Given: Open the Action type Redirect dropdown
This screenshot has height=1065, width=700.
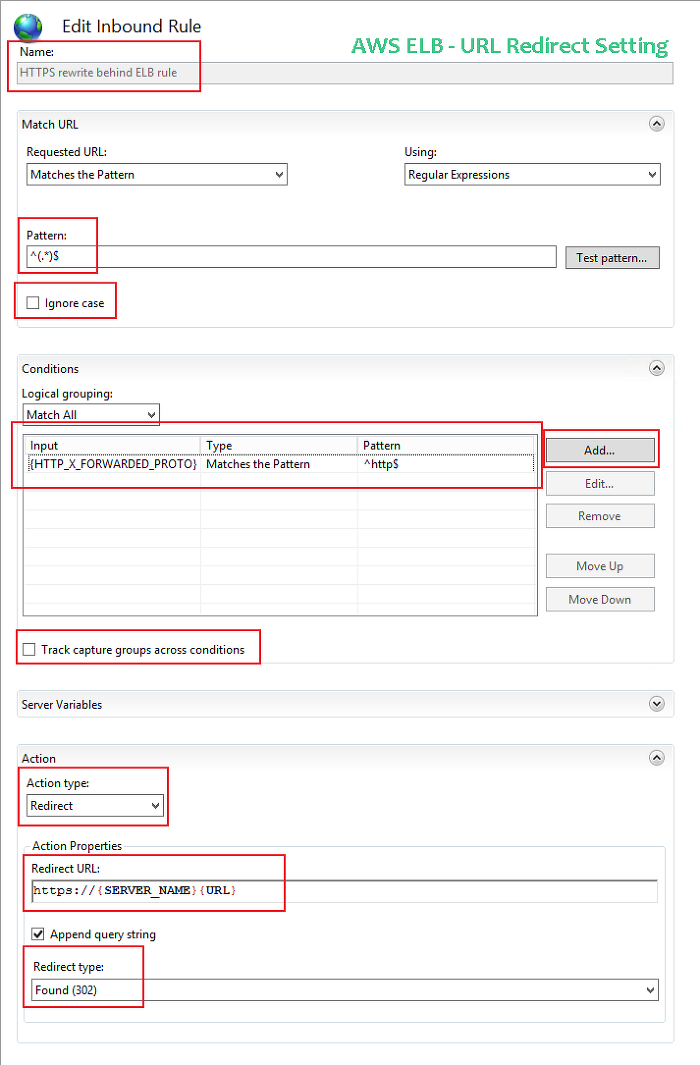Looking at the screenshot, I should tap(95, 806).
